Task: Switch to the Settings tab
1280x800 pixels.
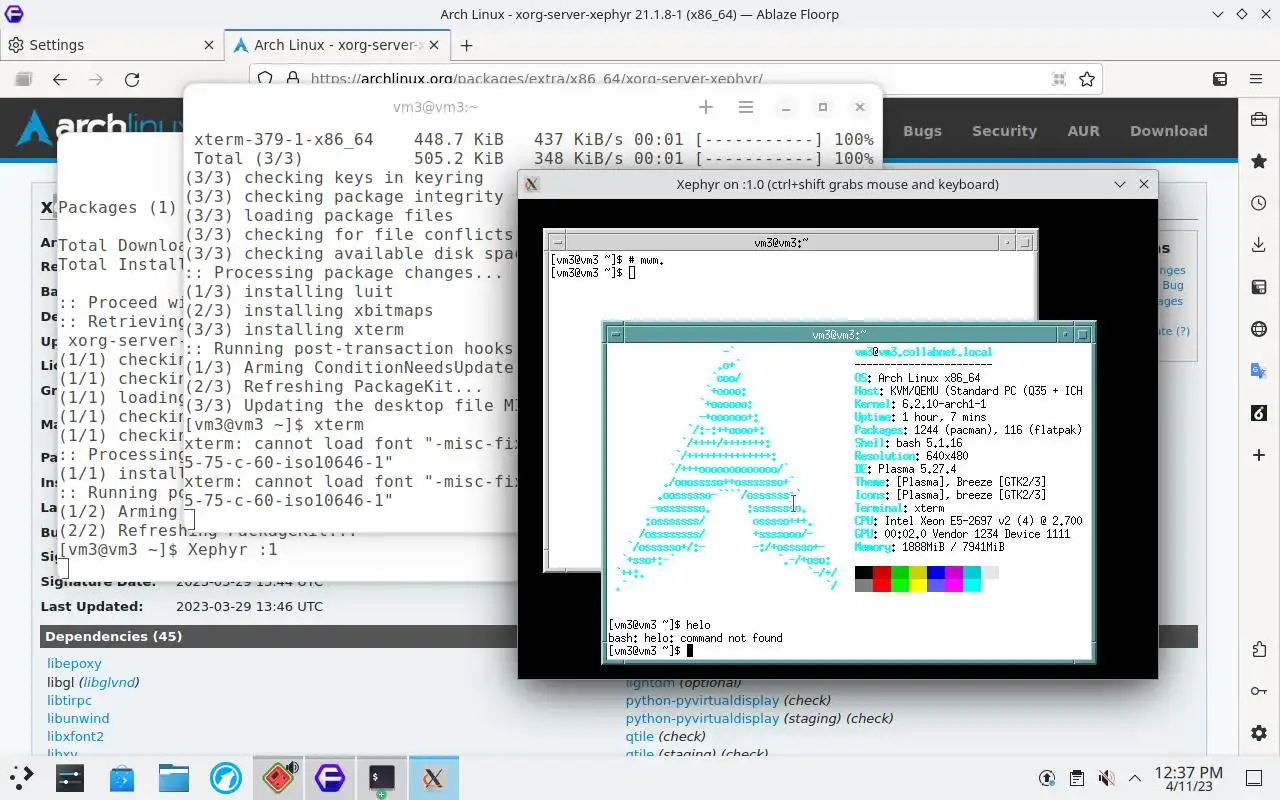Action: pos(110,45)
